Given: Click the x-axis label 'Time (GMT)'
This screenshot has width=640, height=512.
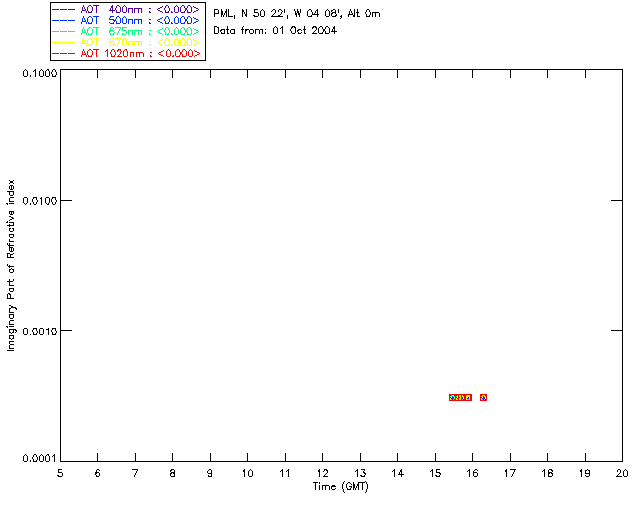Looking at the screenshot, I should [340, 487].
